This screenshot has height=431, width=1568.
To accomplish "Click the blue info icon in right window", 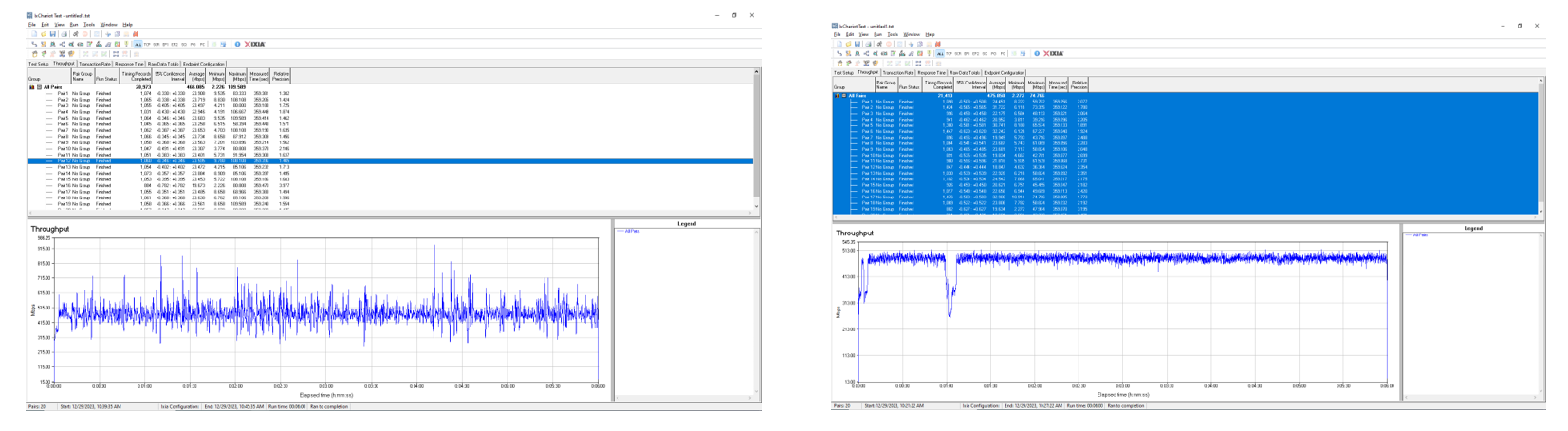I will tap(1037, 54).
